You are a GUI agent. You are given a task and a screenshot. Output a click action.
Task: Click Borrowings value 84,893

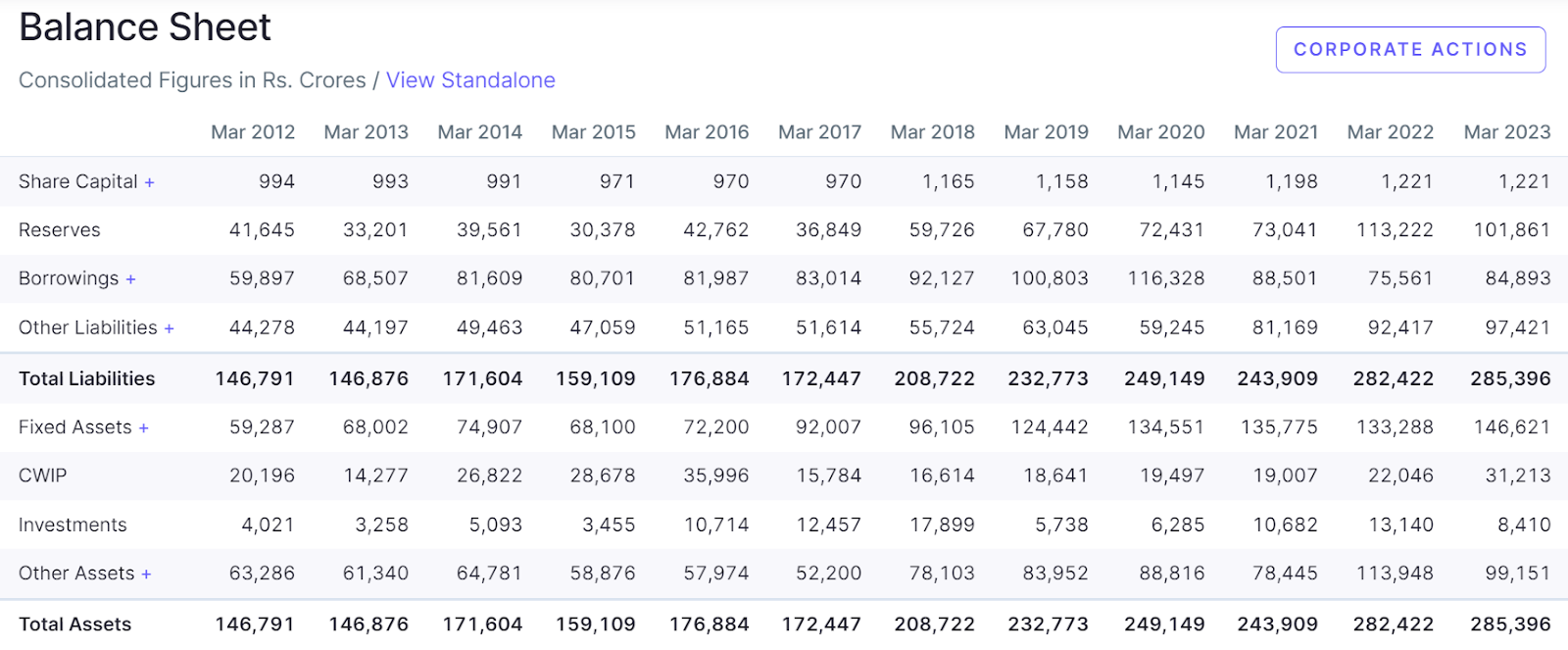(x=1518, y=278)
